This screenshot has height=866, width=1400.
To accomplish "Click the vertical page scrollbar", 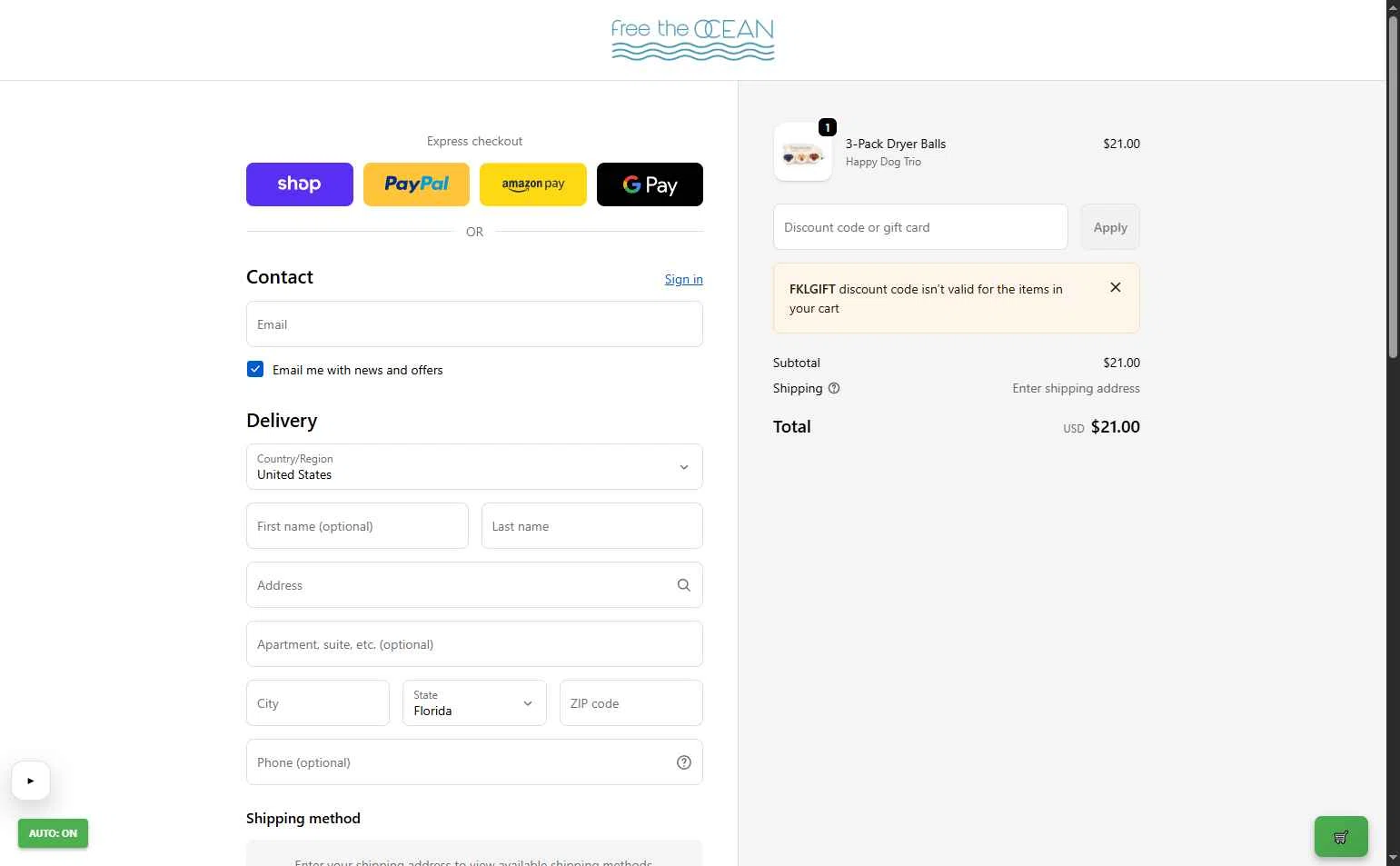I will pos(1394,186).
